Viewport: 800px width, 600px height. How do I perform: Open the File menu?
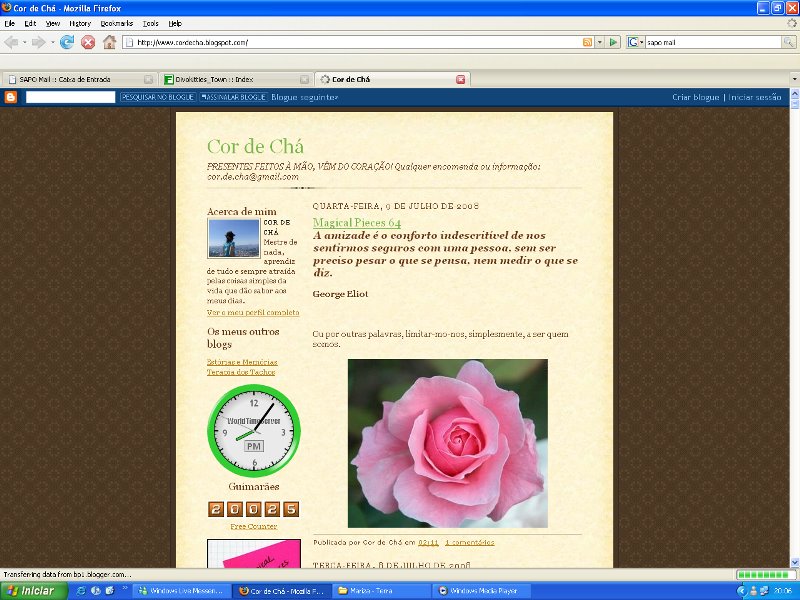(10, 23)
